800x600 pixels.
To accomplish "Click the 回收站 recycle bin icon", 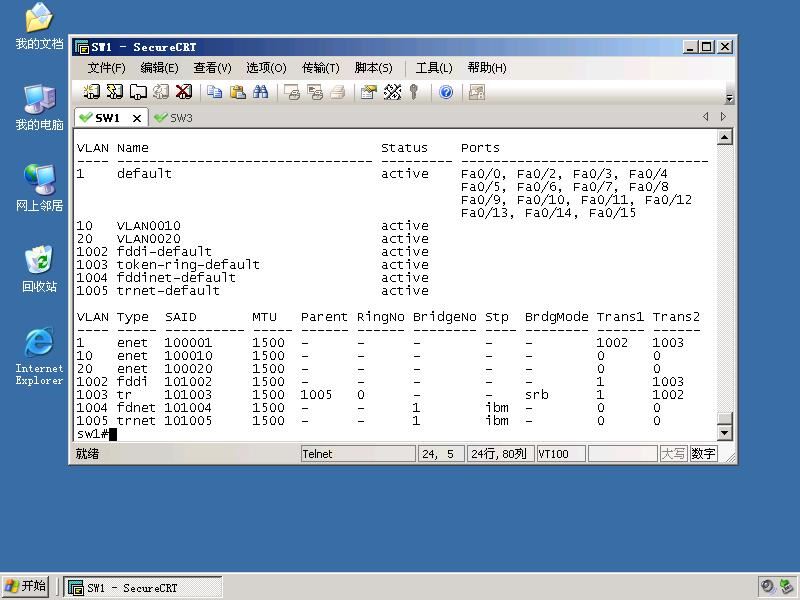I will pos(39,269).
